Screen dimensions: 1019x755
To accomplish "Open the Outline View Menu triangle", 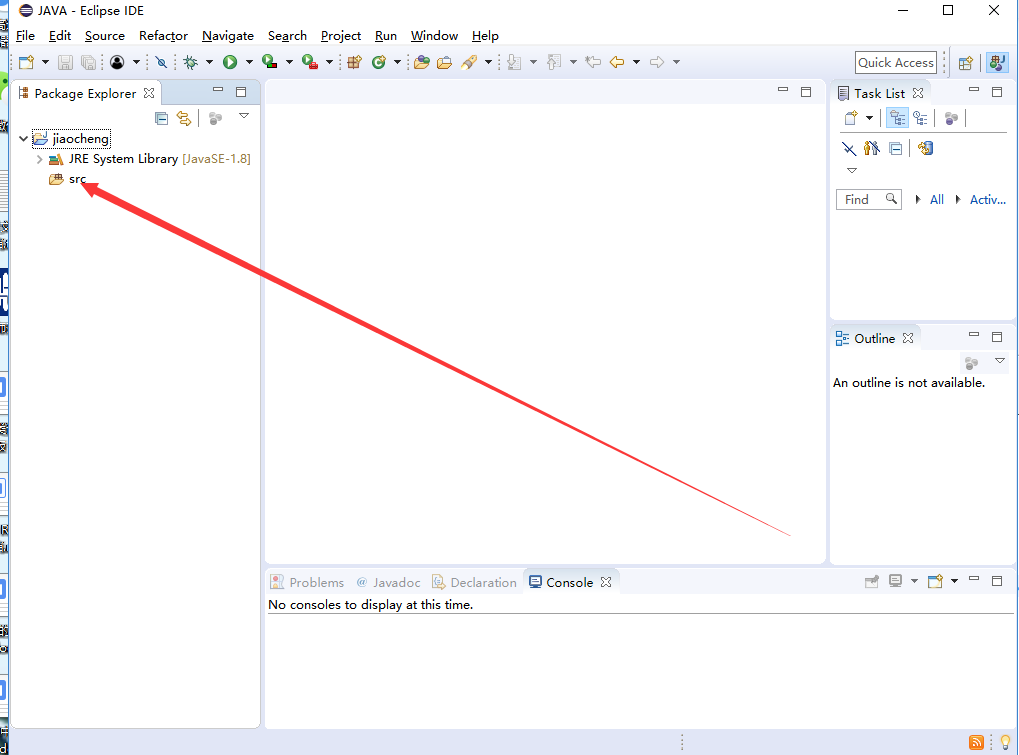I will pyautogui.click(x=1000, y=361).
